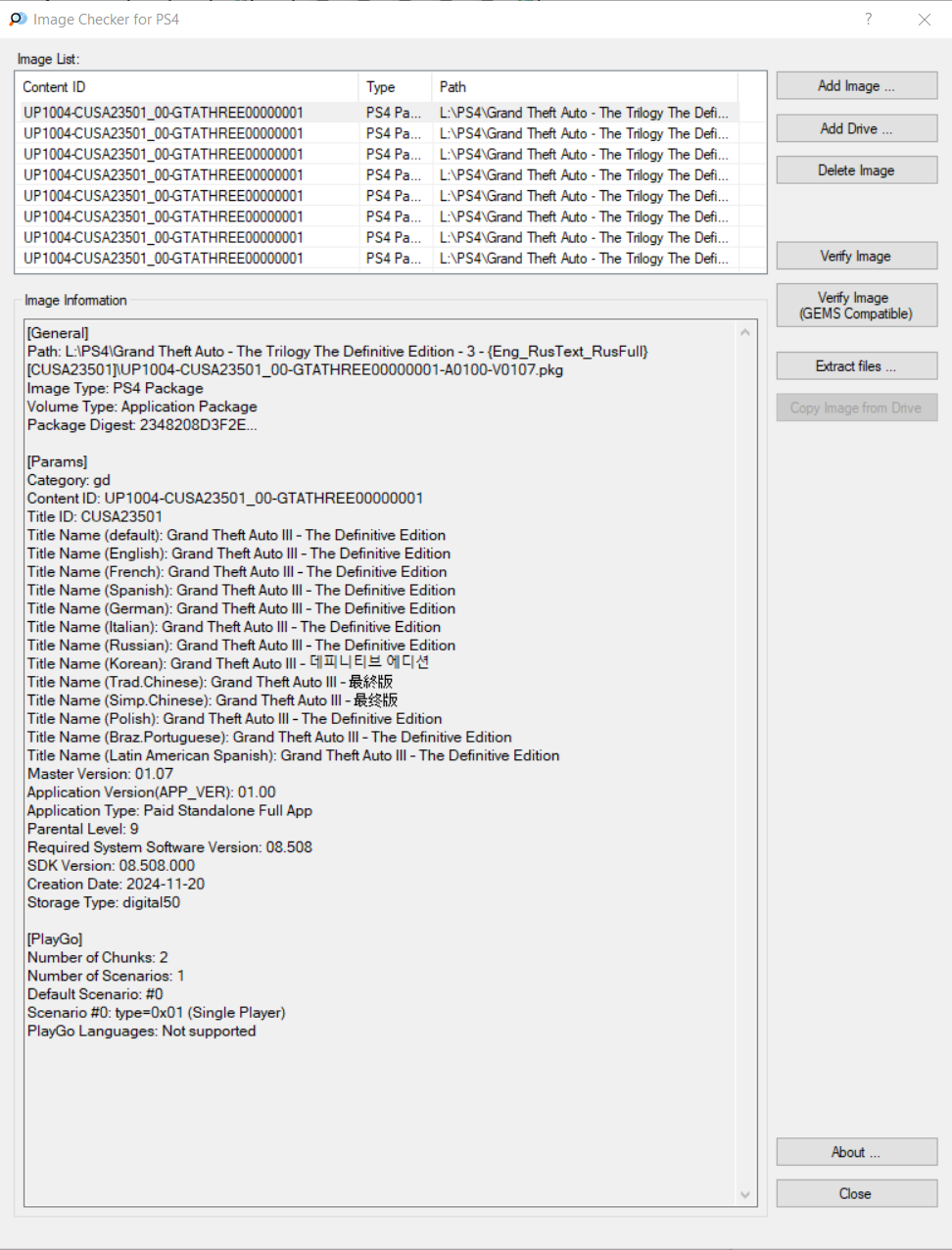Click the 'Title Name (Polish)' line

click(235, 719)
